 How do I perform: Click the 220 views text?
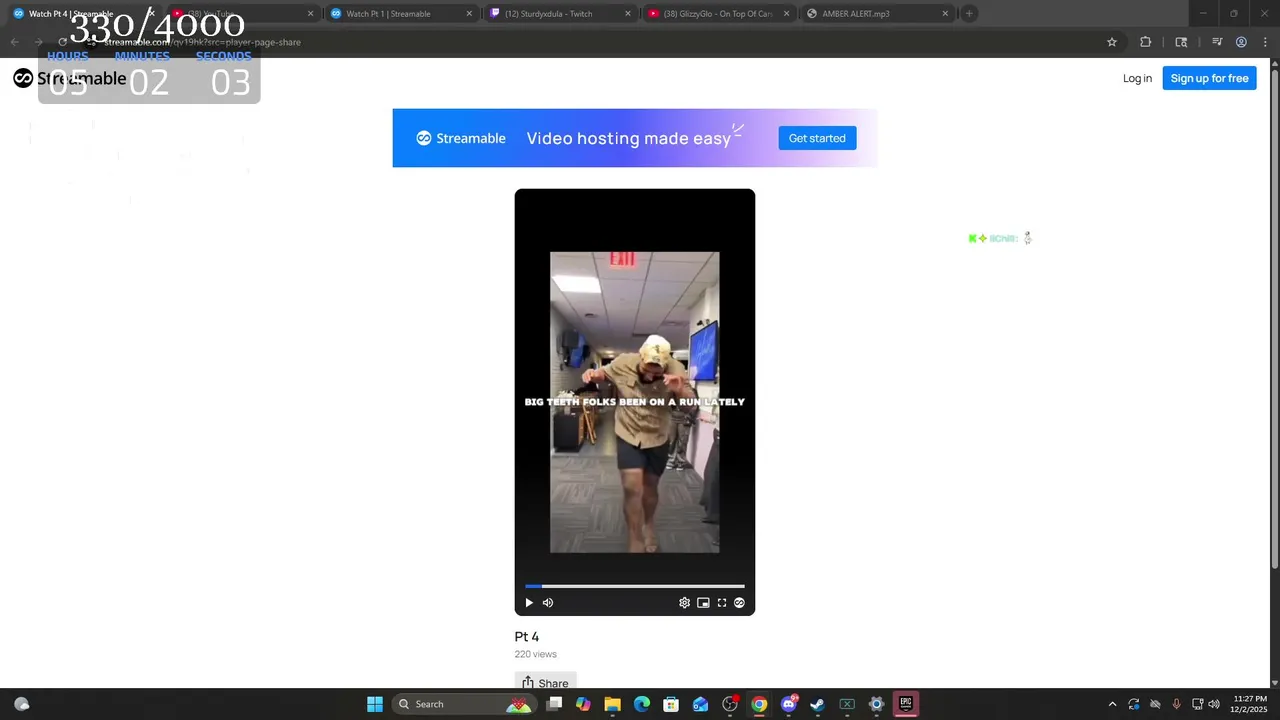[536, 654]
